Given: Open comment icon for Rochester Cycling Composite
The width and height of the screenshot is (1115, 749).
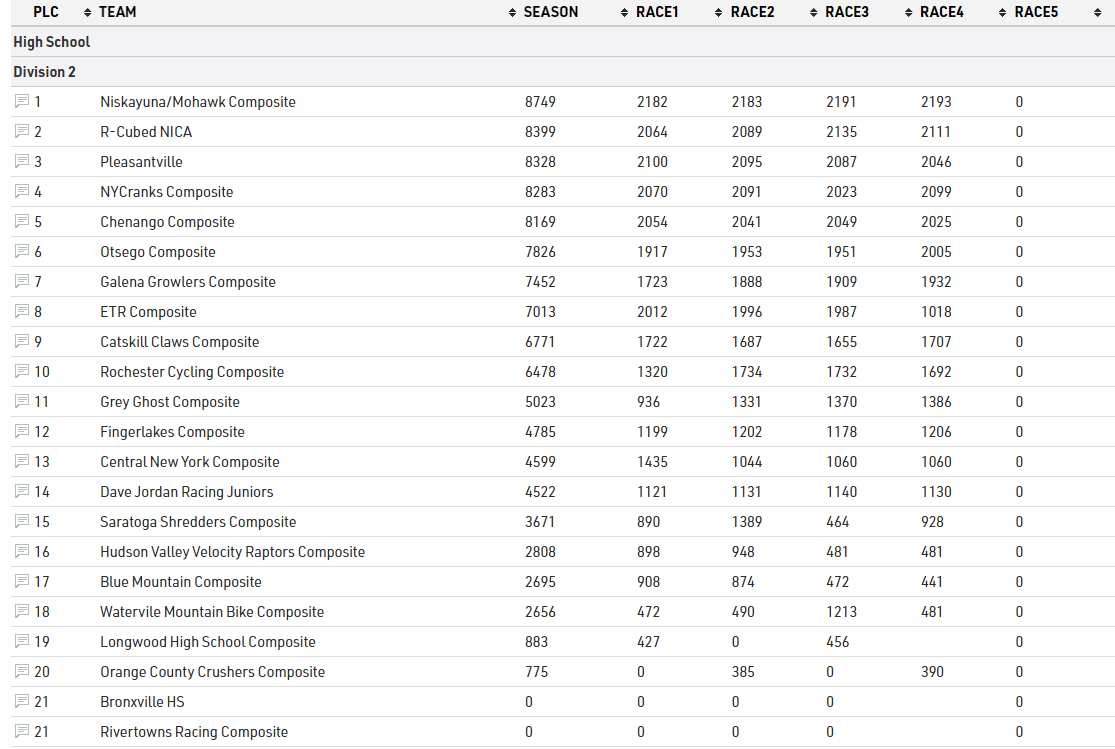Looking at the screenshot, I should click(22, 371).
